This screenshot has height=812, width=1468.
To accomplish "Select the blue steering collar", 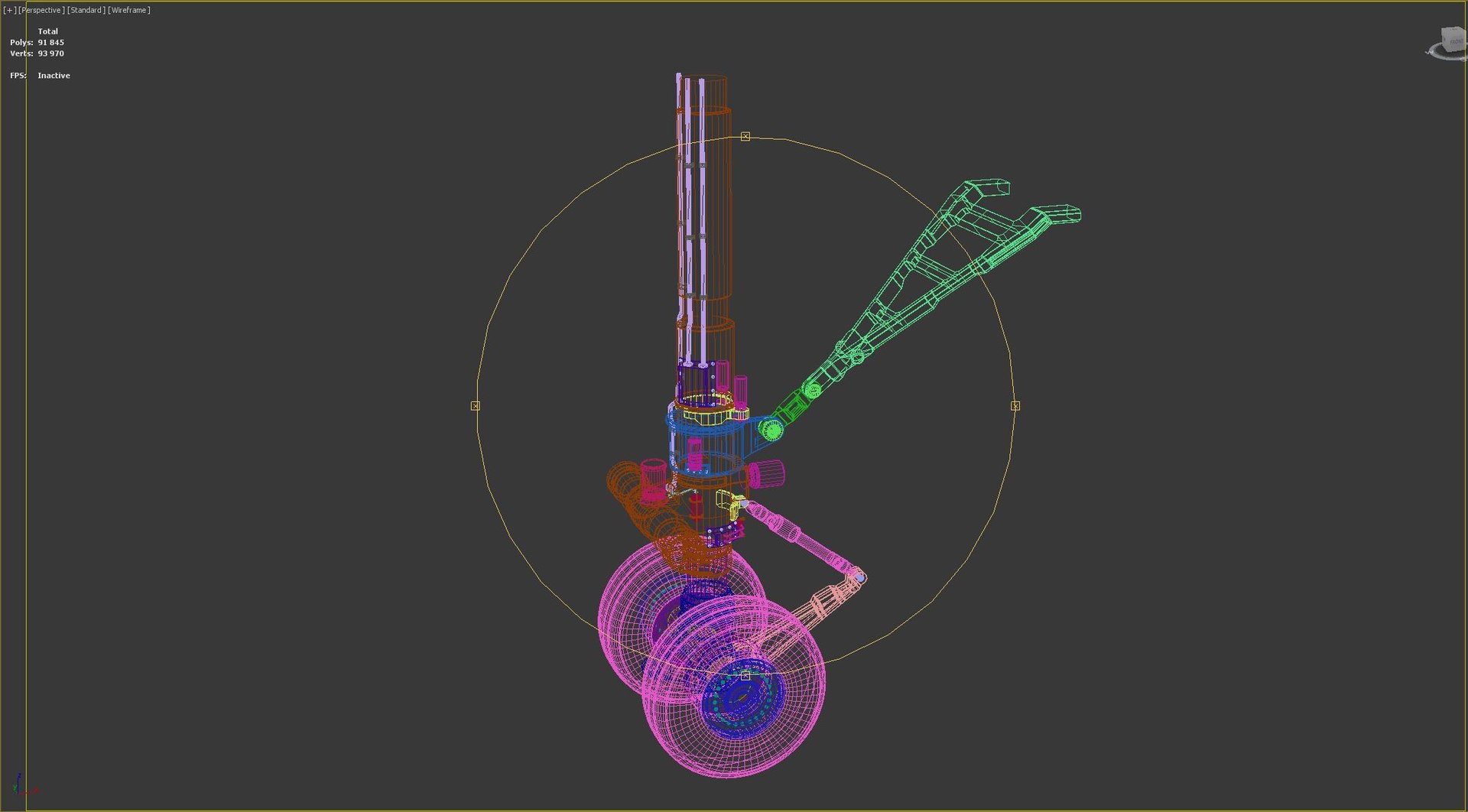I will (x=707, y=443).
